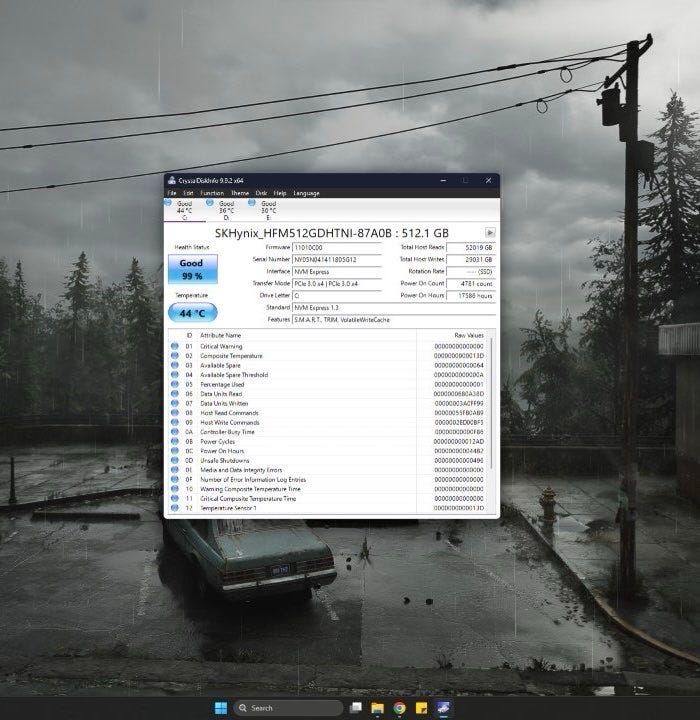Click CrystalDiskInfo icon in the taskbar

click(x=443, y=708)
